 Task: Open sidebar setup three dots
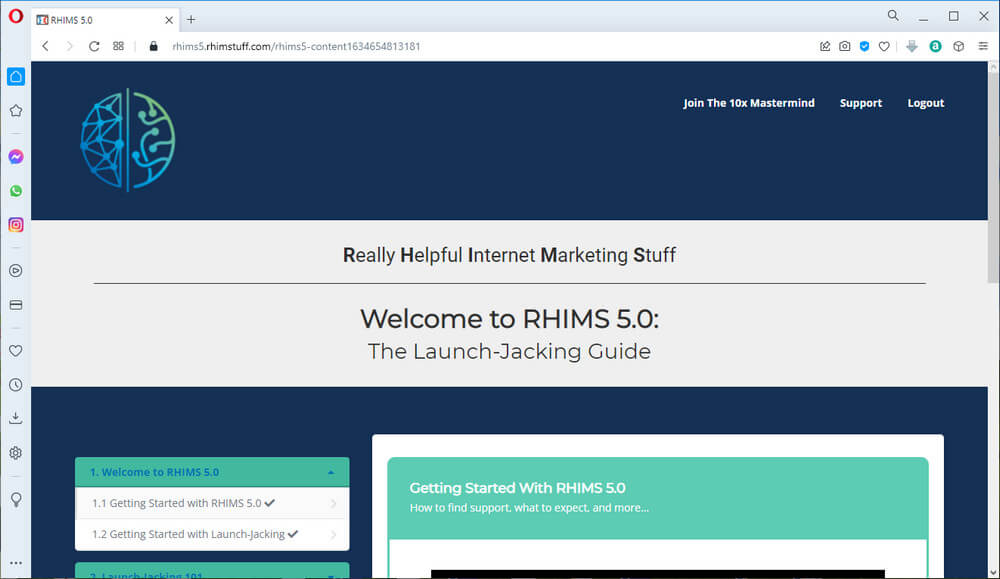(x=16, y=563)
